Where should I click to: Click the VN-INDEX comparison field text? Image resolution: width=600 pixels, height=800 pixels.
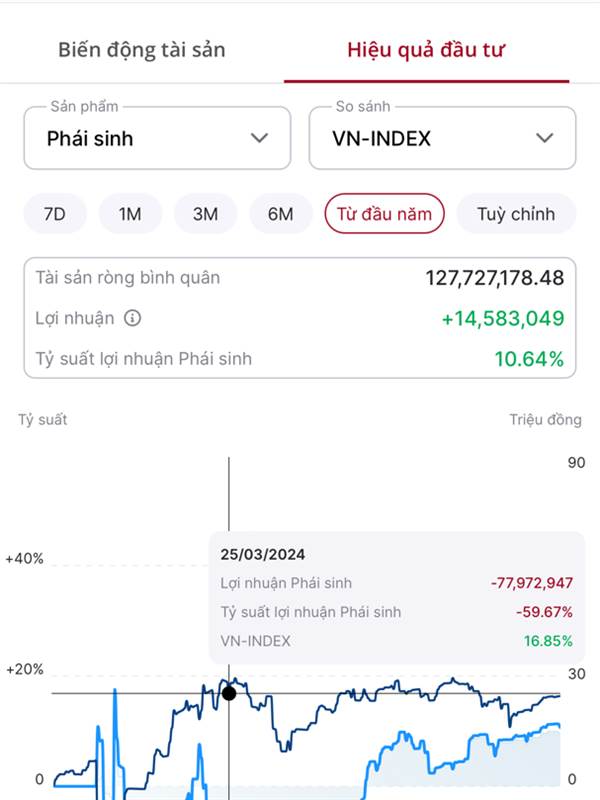(x=382, y=138)
